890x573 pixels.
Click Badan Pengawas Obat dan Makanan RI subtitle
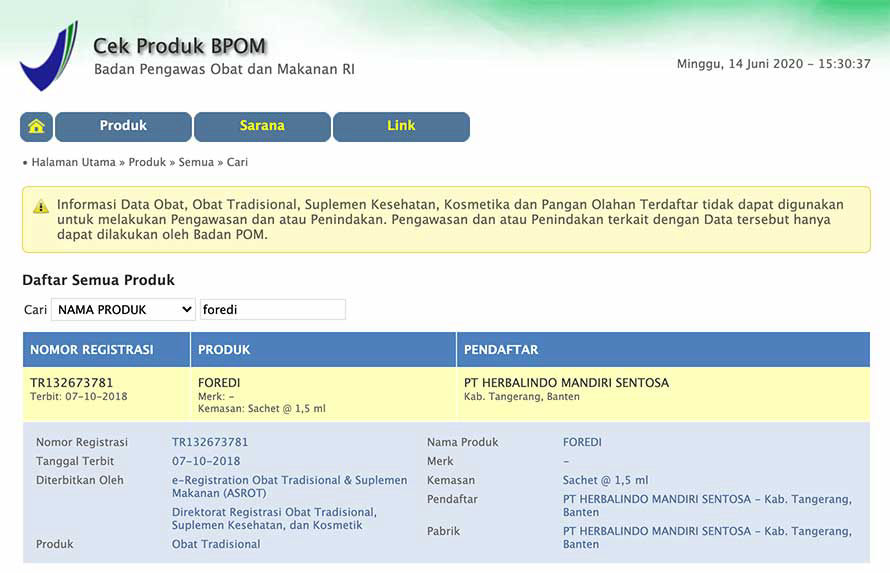(x=224, y=70)
